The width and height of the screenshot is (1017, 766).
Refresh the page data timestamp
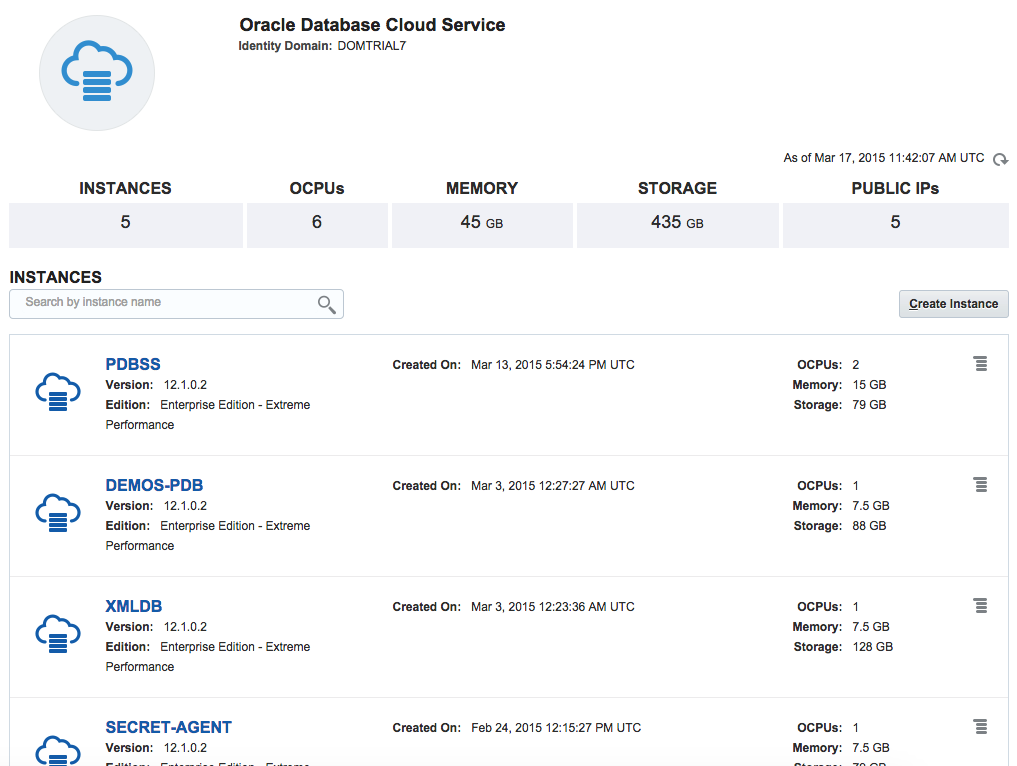(1000, 159)
